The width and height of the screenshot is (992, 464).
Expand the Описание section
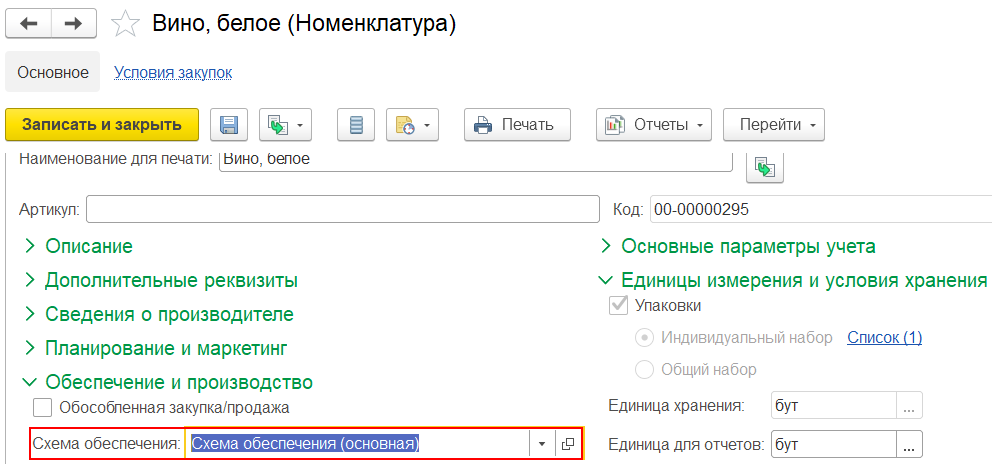click(x=88, y=246)
